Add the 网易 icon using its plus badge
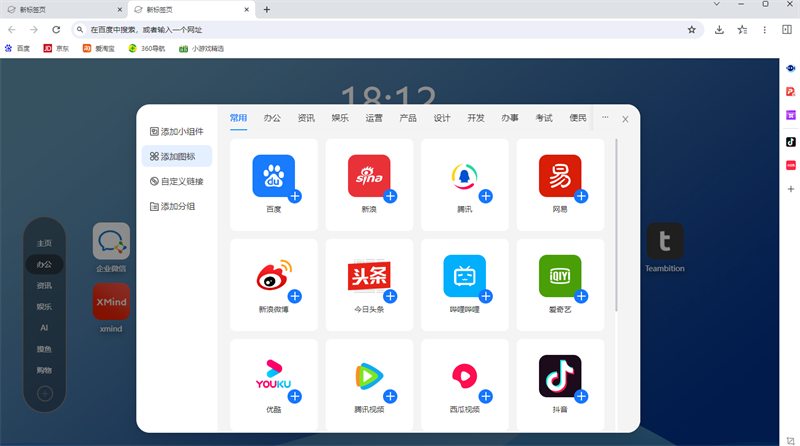Screen dimensions: 800x446 pos(581,196)
